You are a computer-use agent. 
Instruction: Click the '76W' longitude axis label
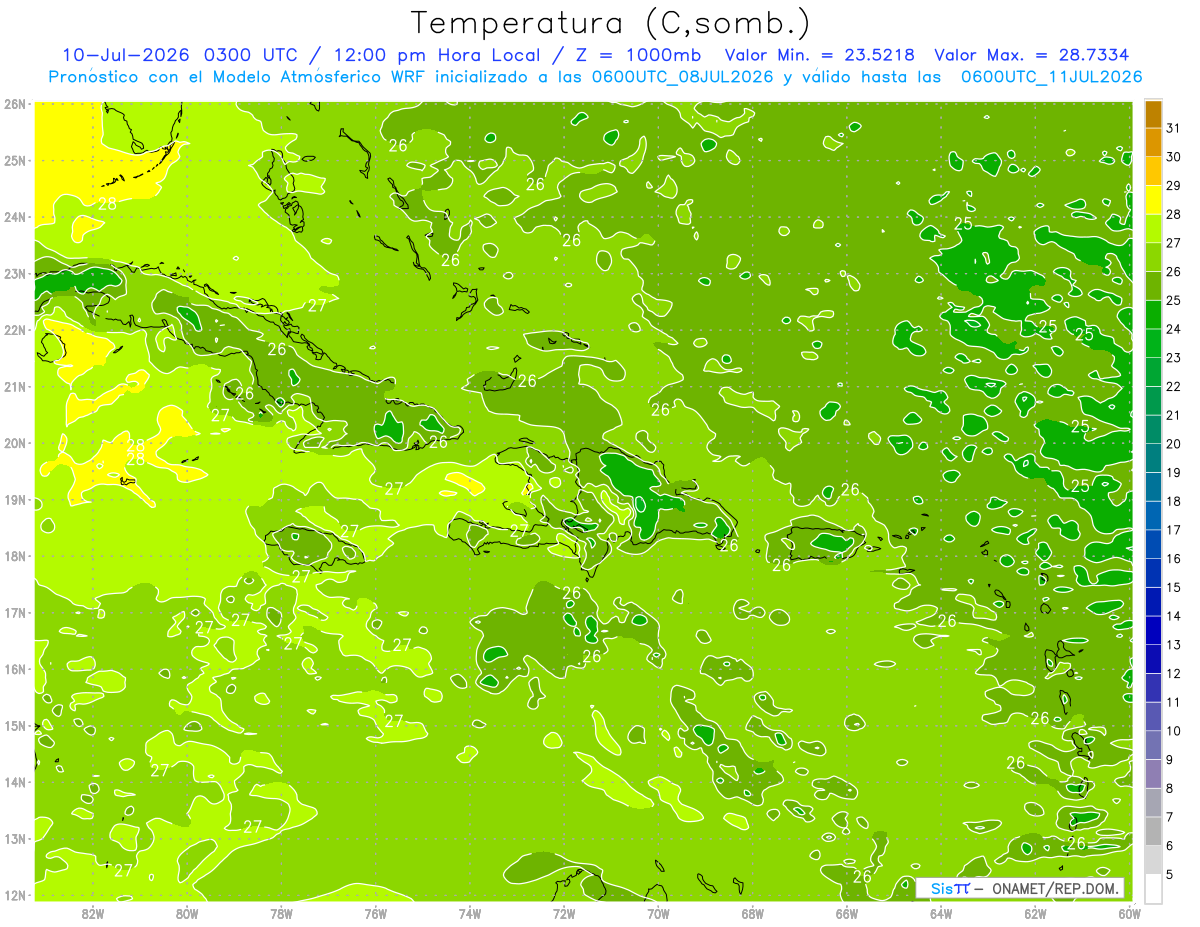click(x=375, y=913)
